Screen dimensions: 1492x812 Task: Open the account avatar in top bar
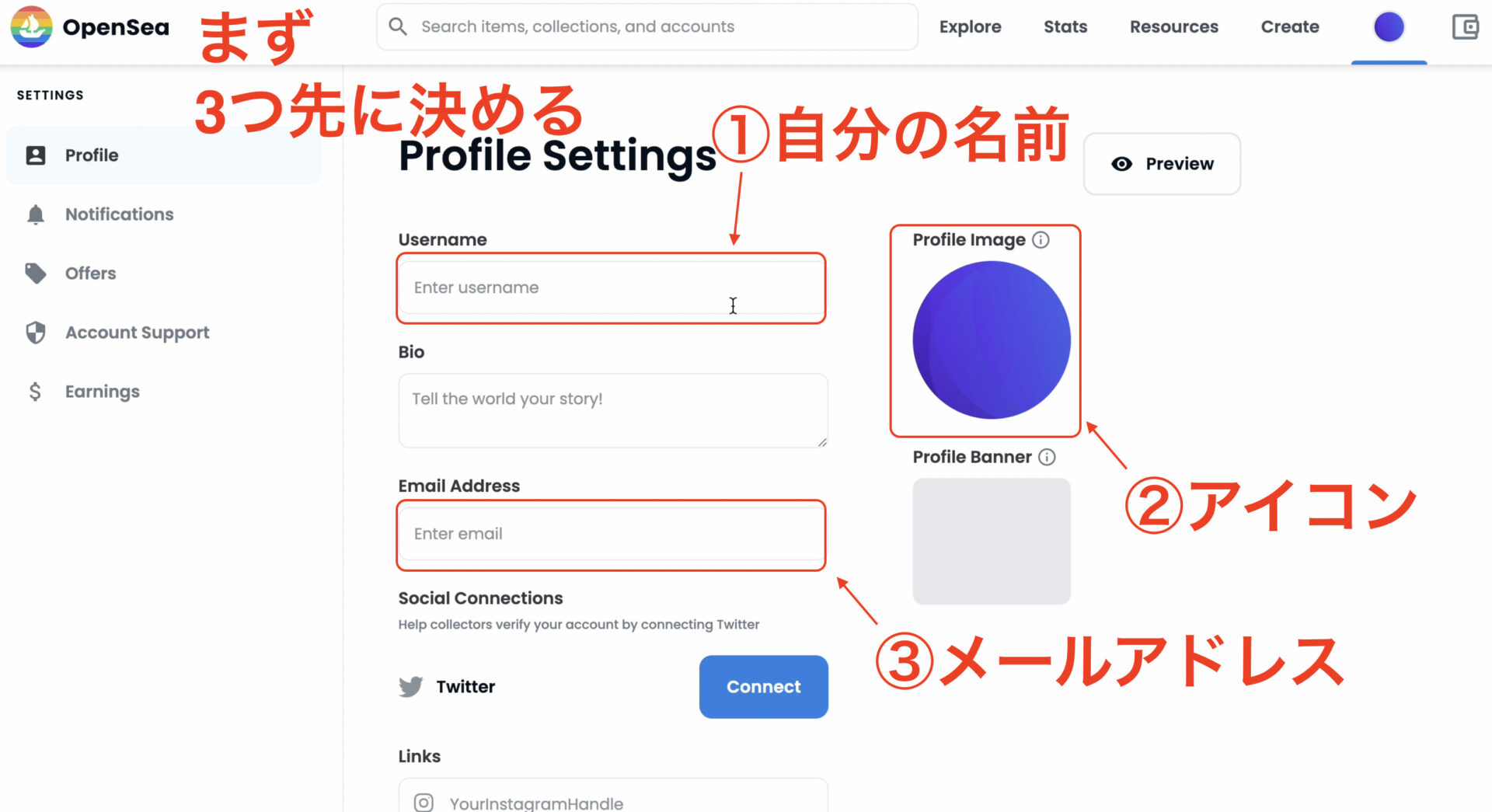click(x=1389, y=27)
